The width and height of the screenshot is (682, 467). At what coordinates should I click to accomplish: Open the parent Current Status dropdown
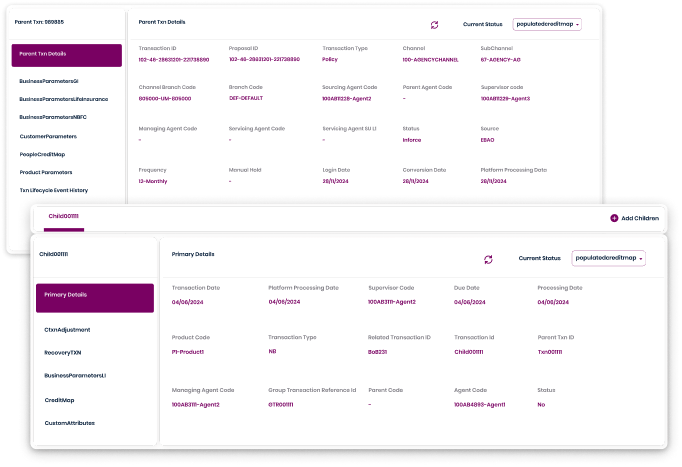(x=547, y=24)
